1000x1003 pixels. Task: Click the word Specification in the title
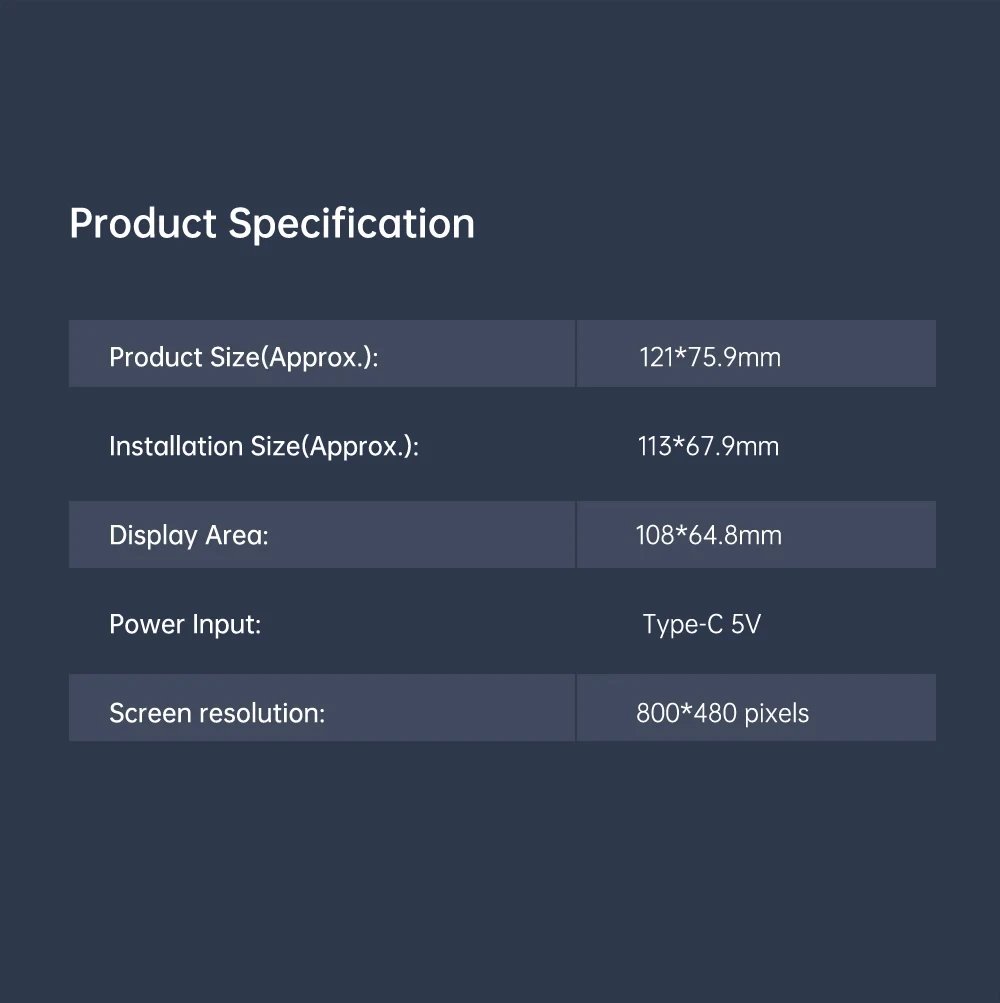[351, 225]
